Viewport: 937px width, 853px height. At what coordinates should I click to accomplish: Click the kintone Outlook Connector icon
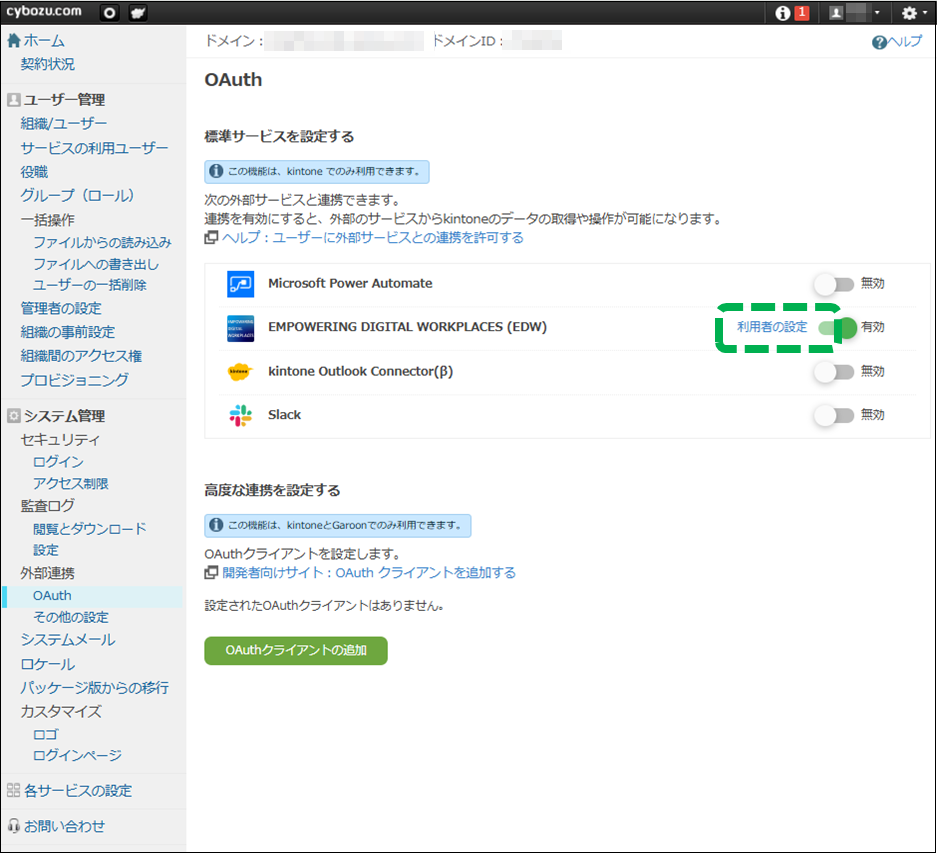tap(240, 372)
